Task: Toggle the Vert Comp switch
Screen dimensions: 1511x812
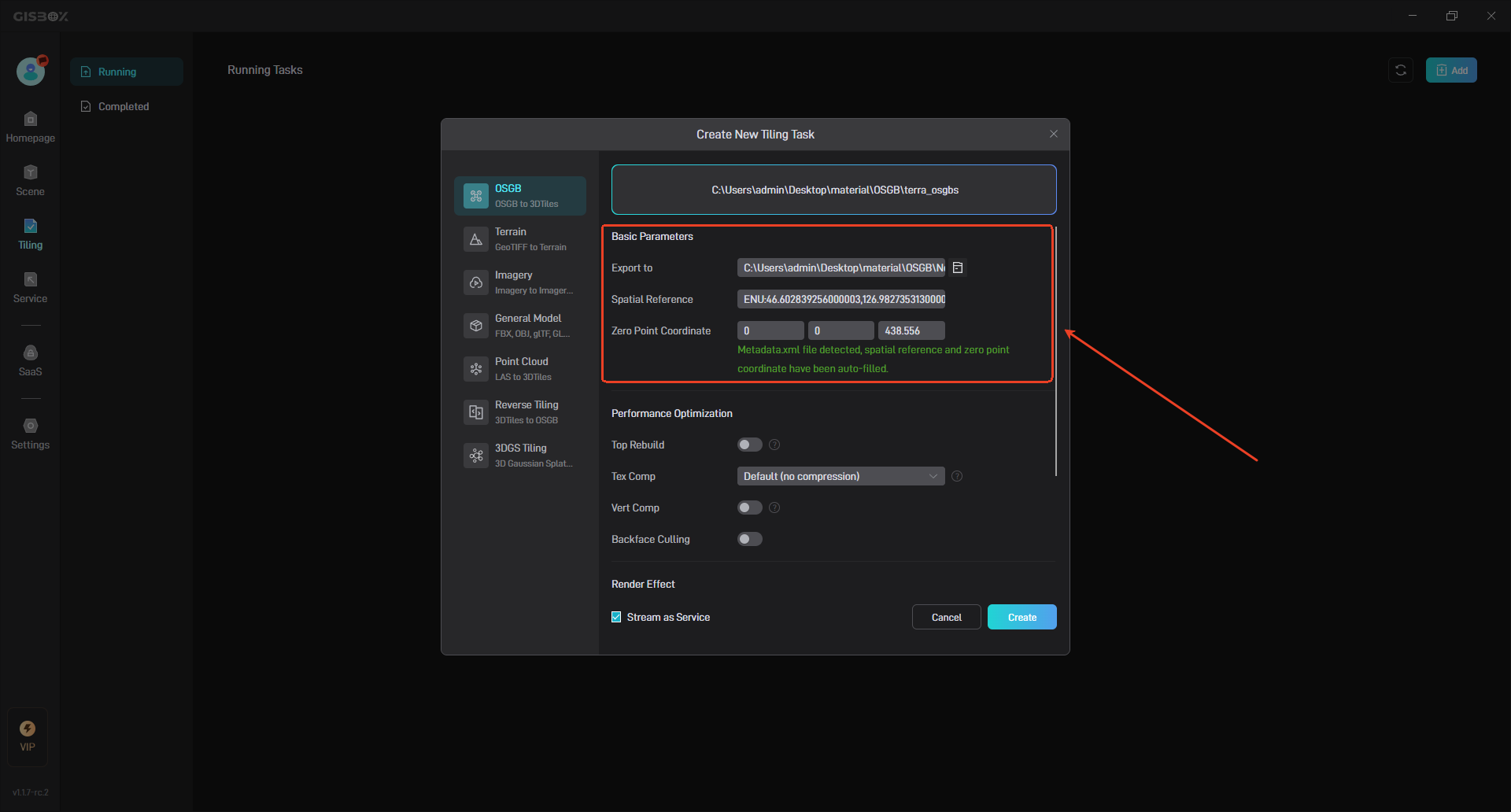Action: [x=750, y=507]
